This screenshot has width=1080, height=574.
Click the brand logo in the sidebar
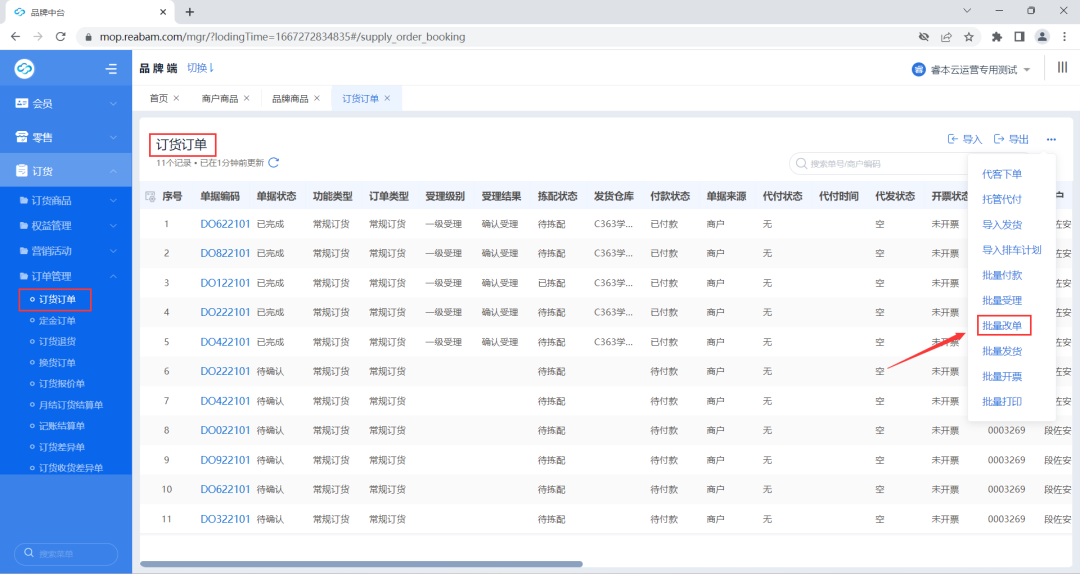(x=25, y=69)
